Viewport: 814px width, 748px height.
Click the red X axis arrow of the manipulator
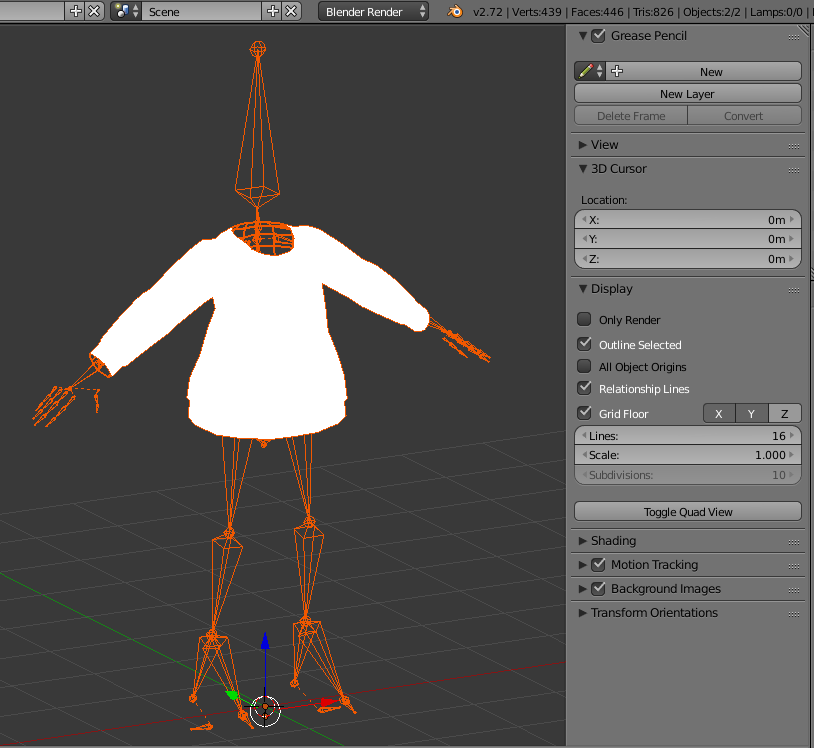pos(329,702)
